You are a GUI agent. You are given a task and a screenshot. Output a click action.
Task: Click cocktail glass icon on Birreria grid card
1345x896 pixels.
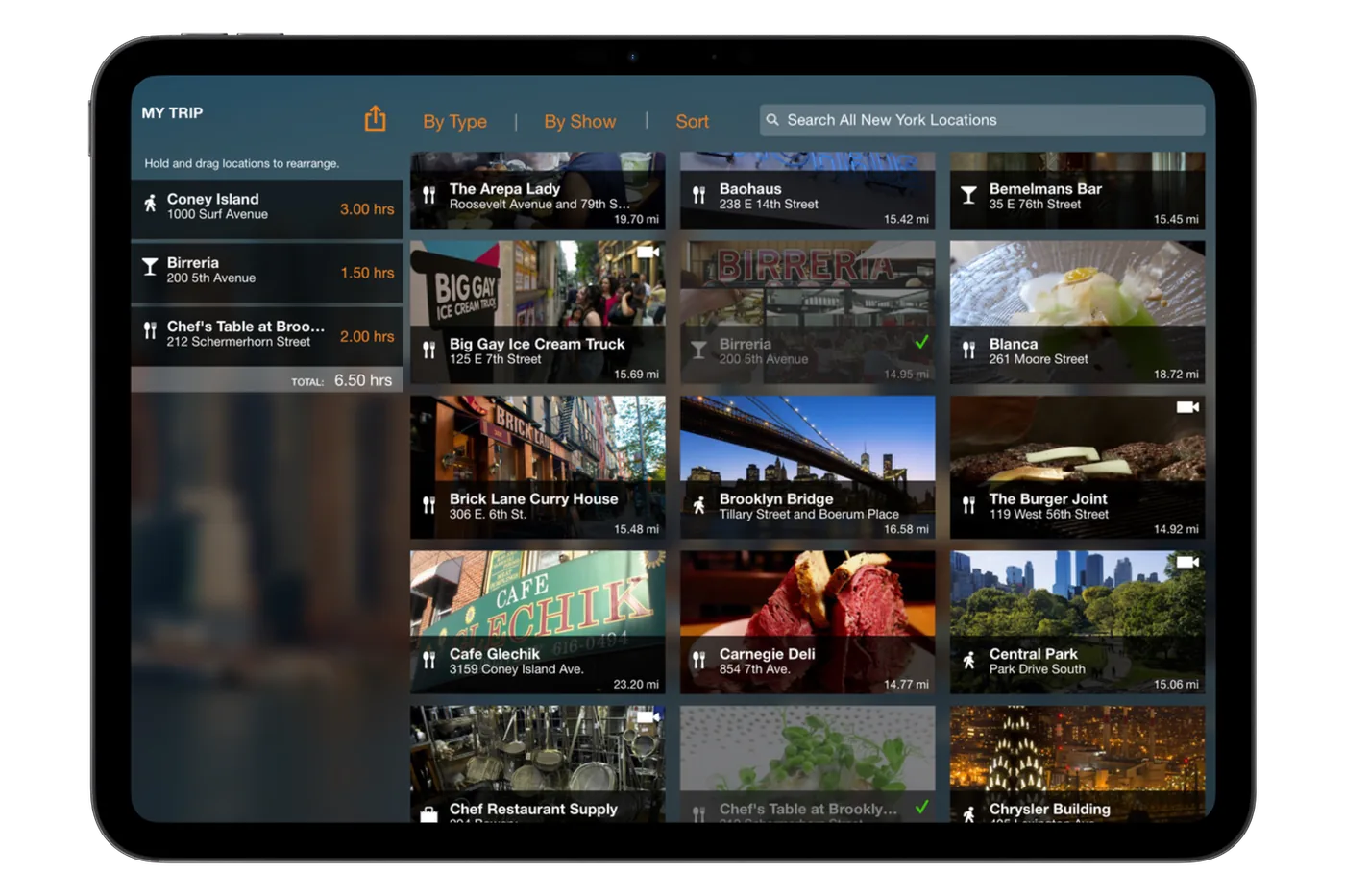(698, 351)
